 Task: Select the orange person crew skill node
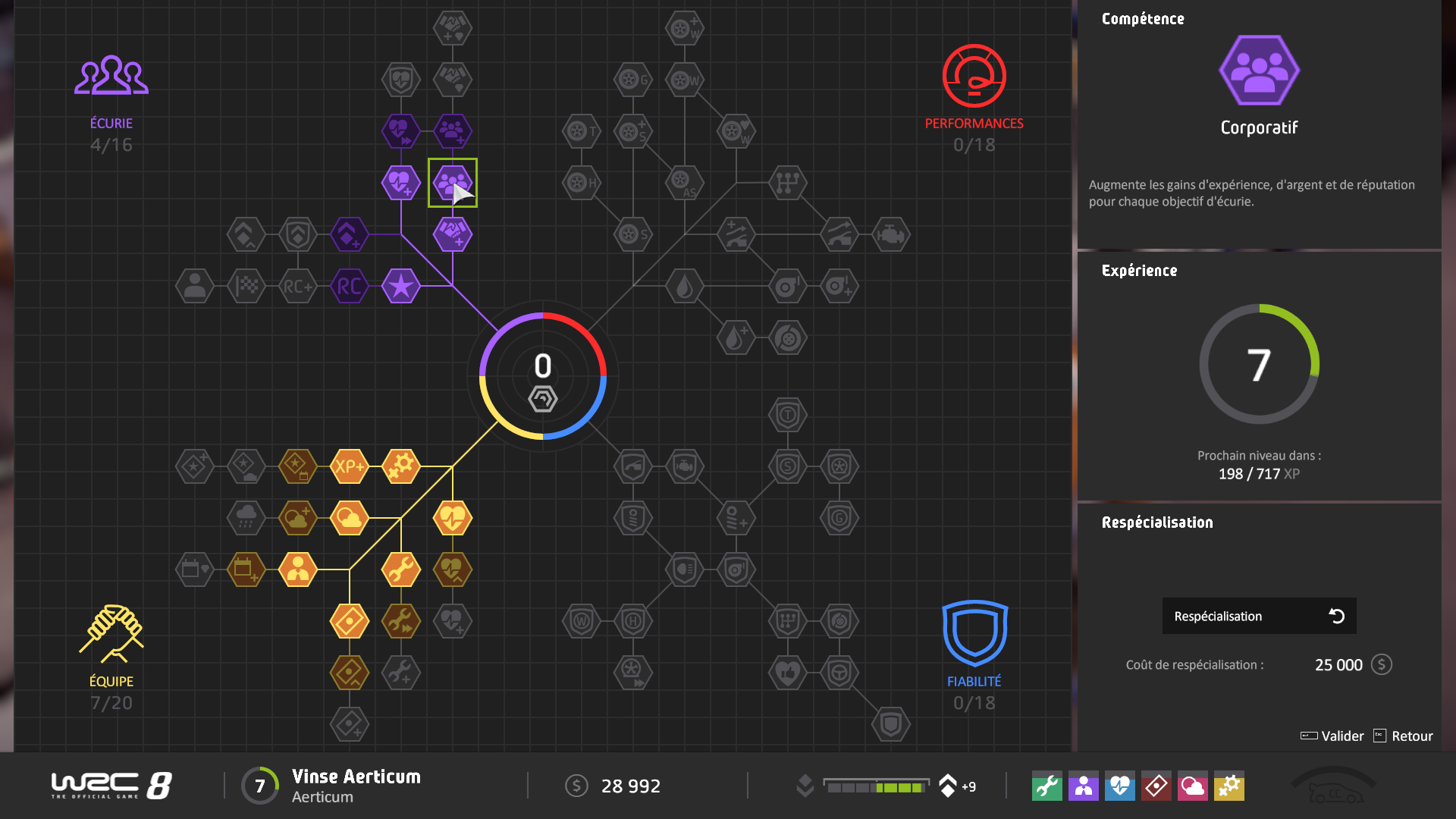pyautogui.click(x=298, y=570)
